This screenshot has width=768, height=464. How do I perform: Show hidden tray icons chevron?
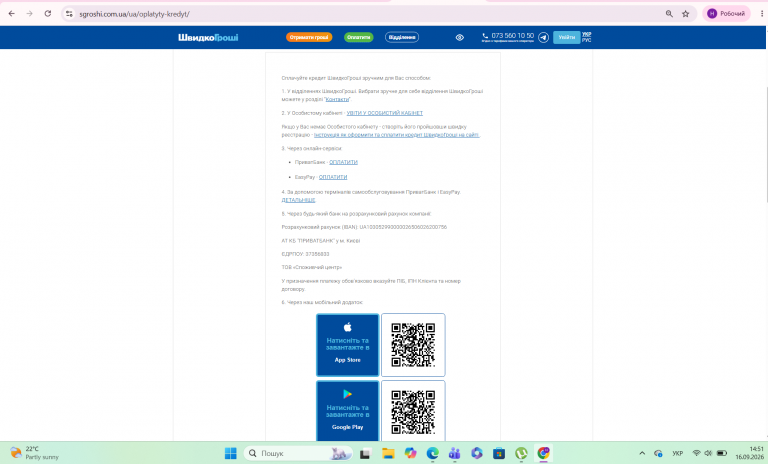point(642,453)
